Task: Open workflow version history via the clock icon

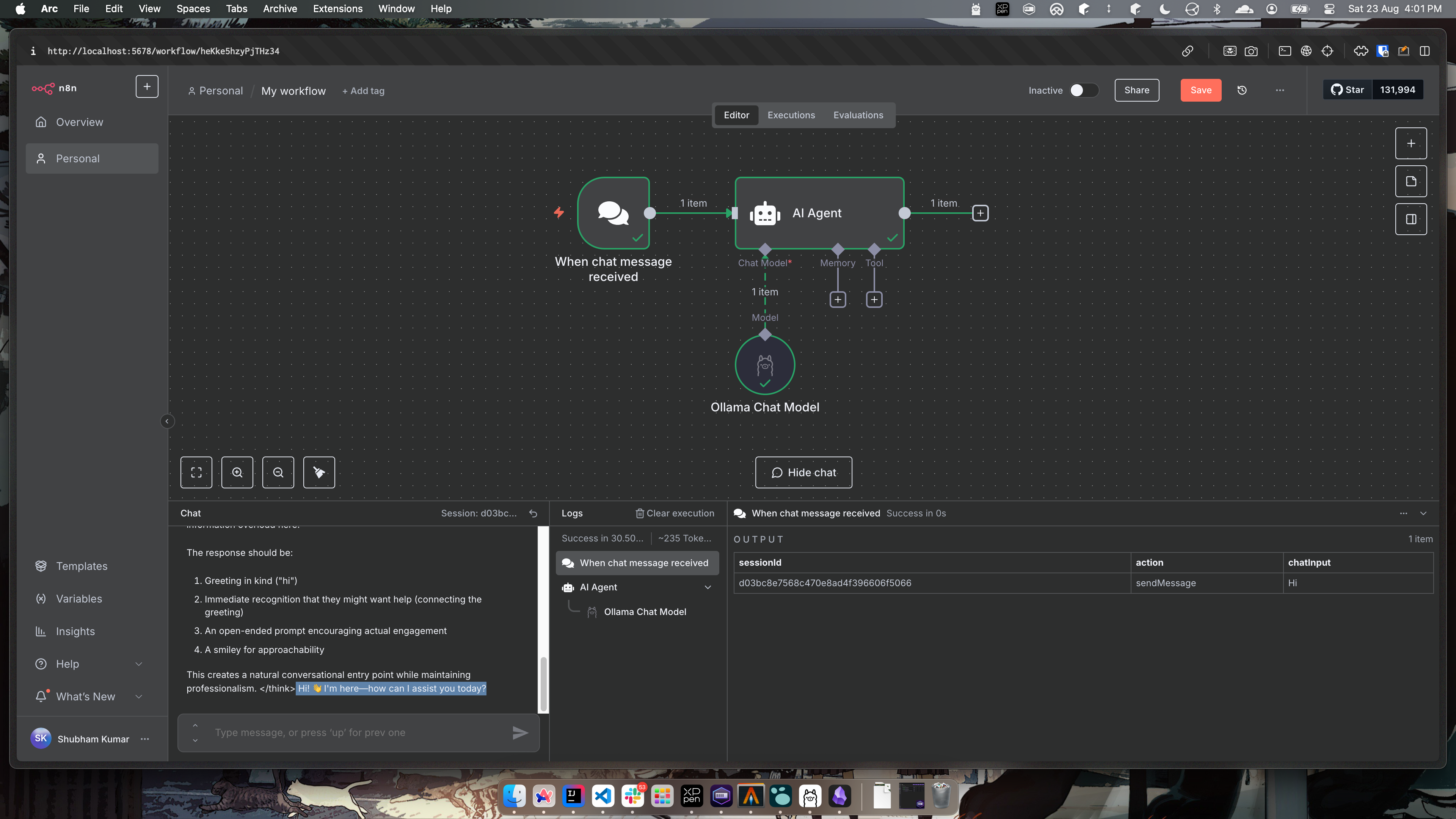Action: pos(1243,90)
